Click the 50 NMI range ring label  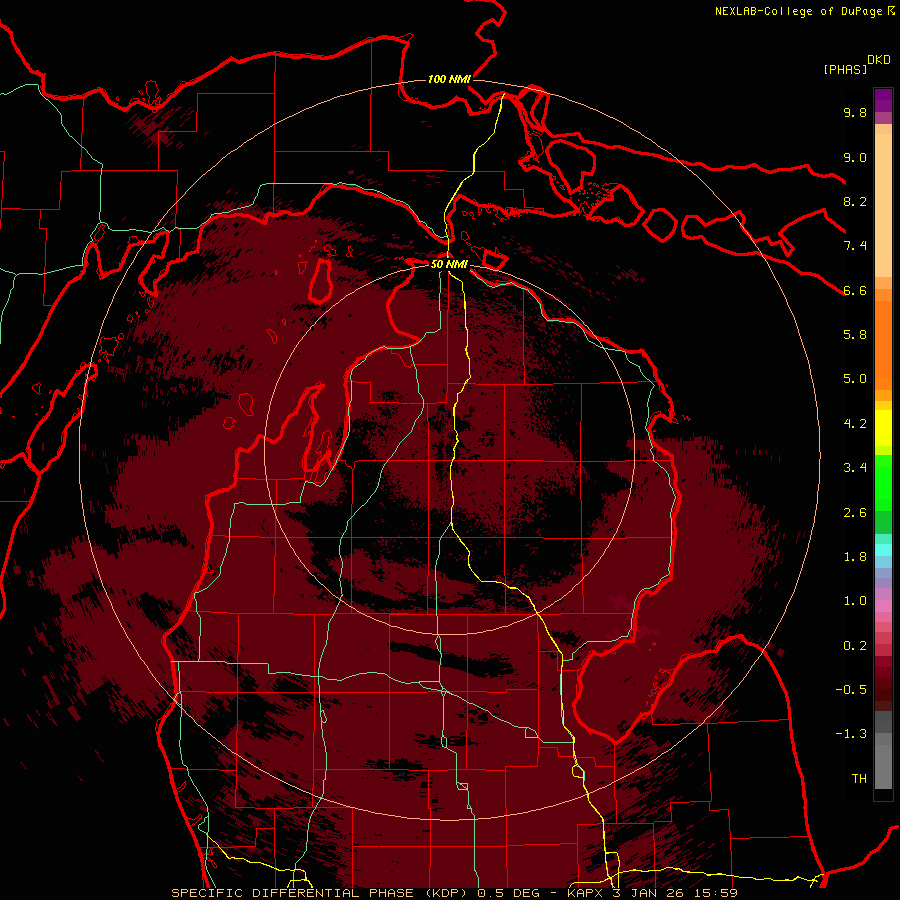click(449, 264)
